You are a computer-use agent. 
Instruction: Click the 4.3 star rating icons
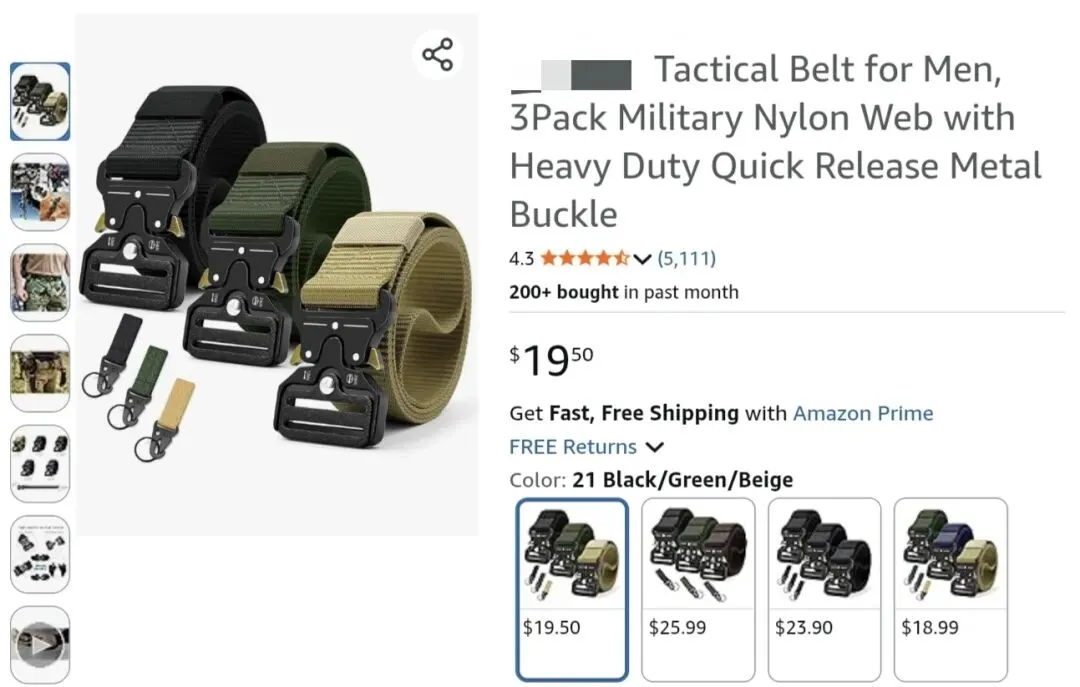coord(584,259)
